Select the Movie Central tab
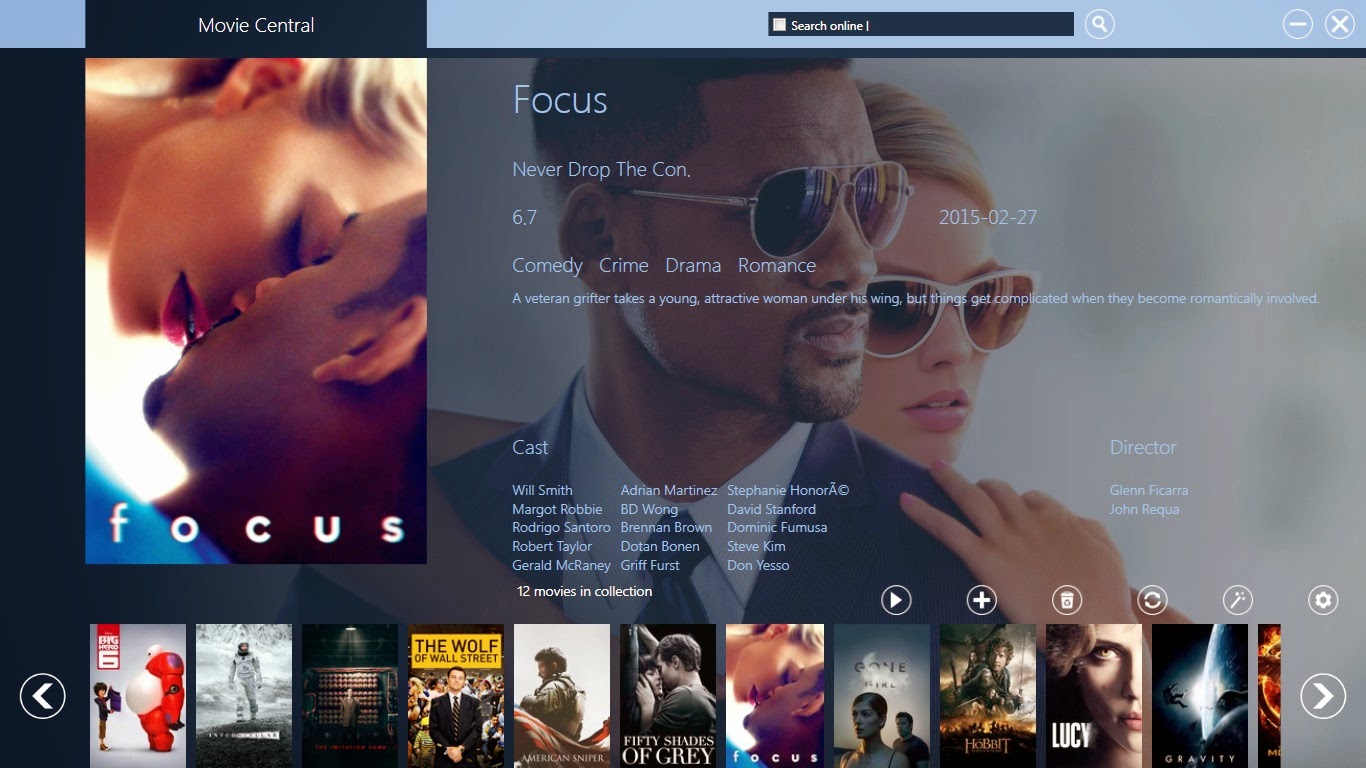The height and width of the screenshot is (768, 1366). click(x=256, y=25)
